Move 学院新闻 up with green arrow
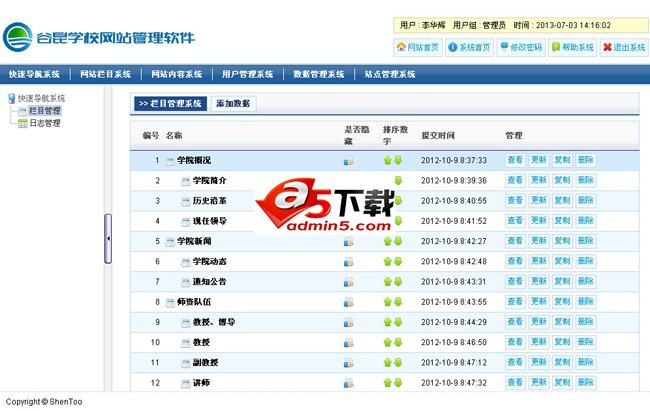Image resolution: width=650 pixels, height=411 pixels. click(x=388, y=241)
